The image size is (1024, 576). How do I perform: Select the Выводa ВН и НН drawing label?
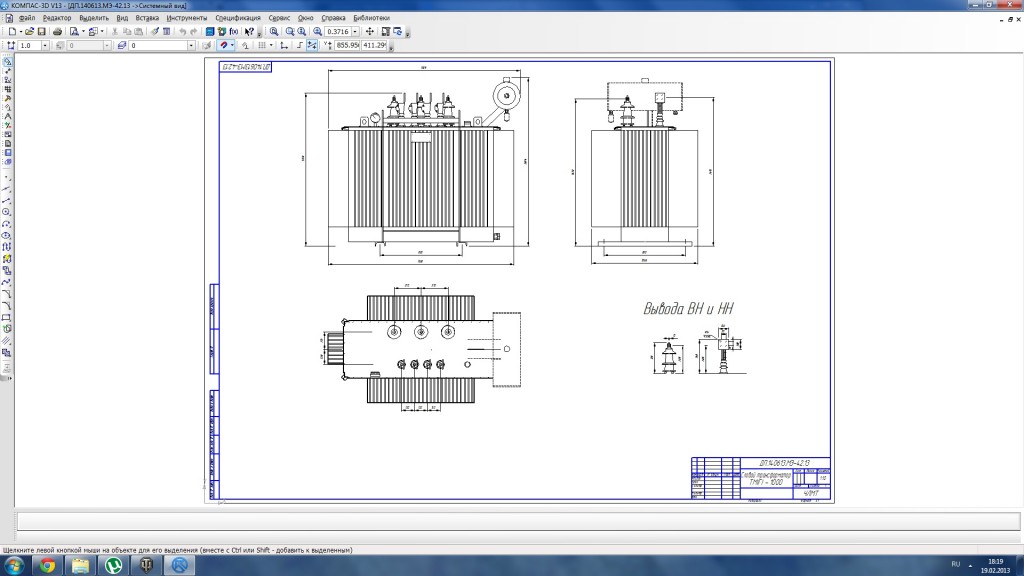(688, 308)
